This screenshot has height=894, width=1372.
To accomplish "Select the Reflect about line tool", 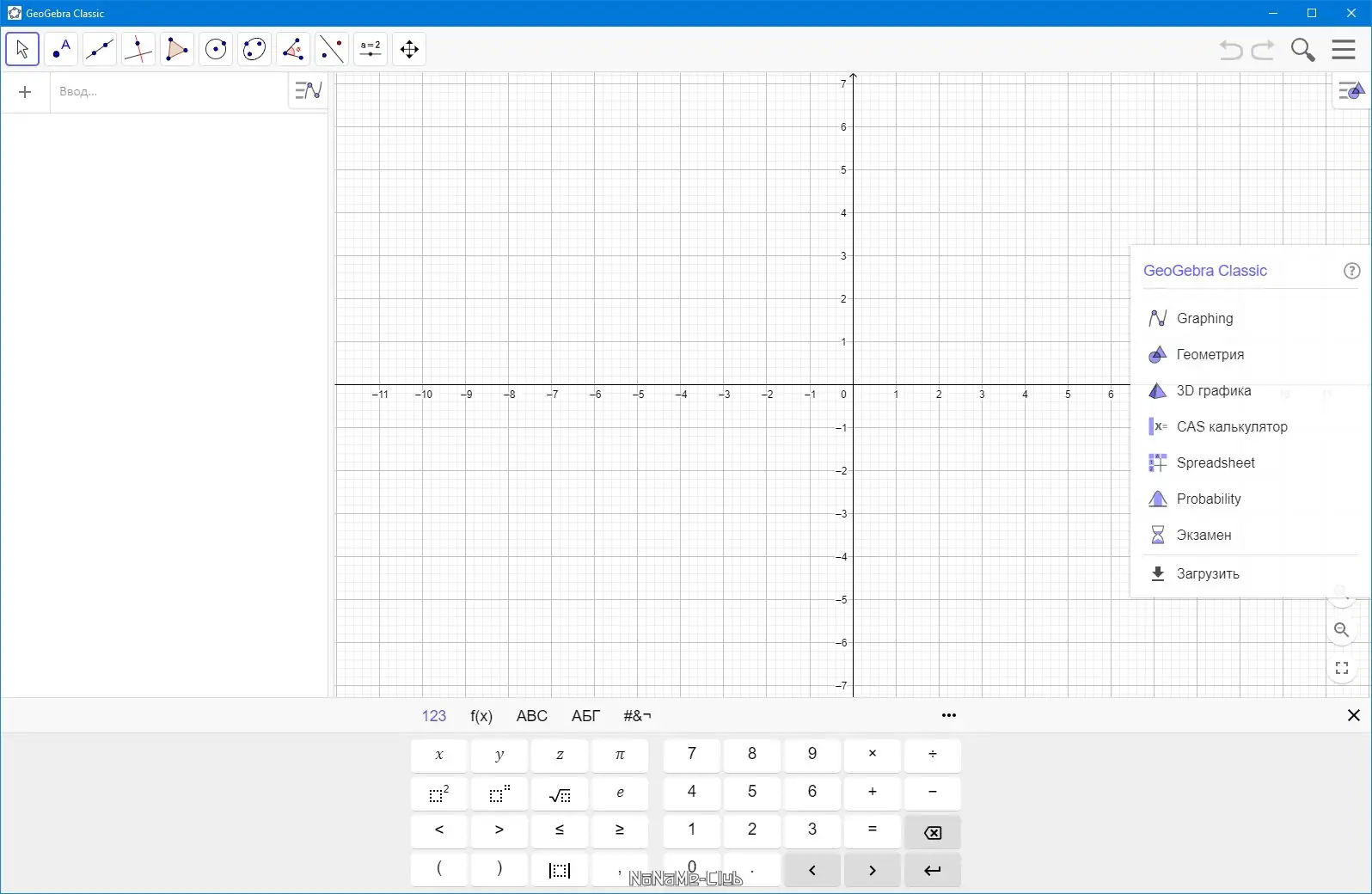I will tap(332, 49).
